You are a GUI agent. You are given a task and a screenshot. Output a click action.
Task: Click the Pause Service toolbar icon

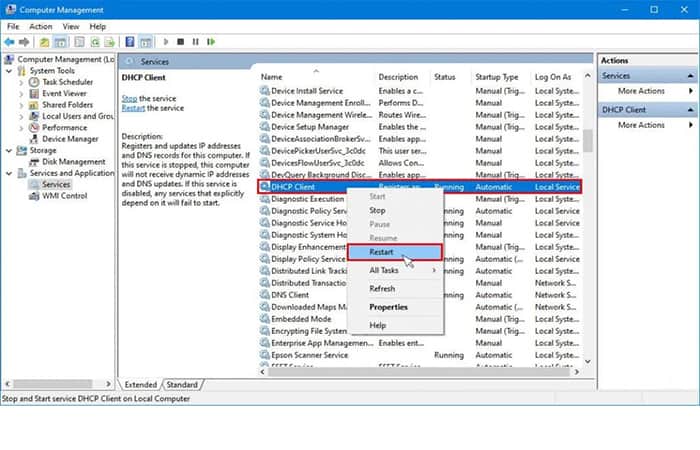195,42
